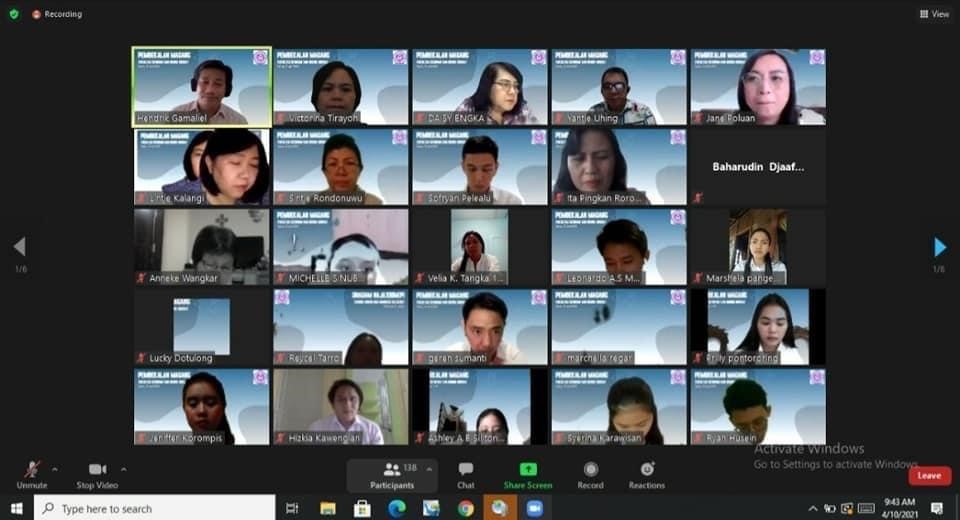
Task: Click the green Share Screen icon
Action: click(x=527, y=469)
